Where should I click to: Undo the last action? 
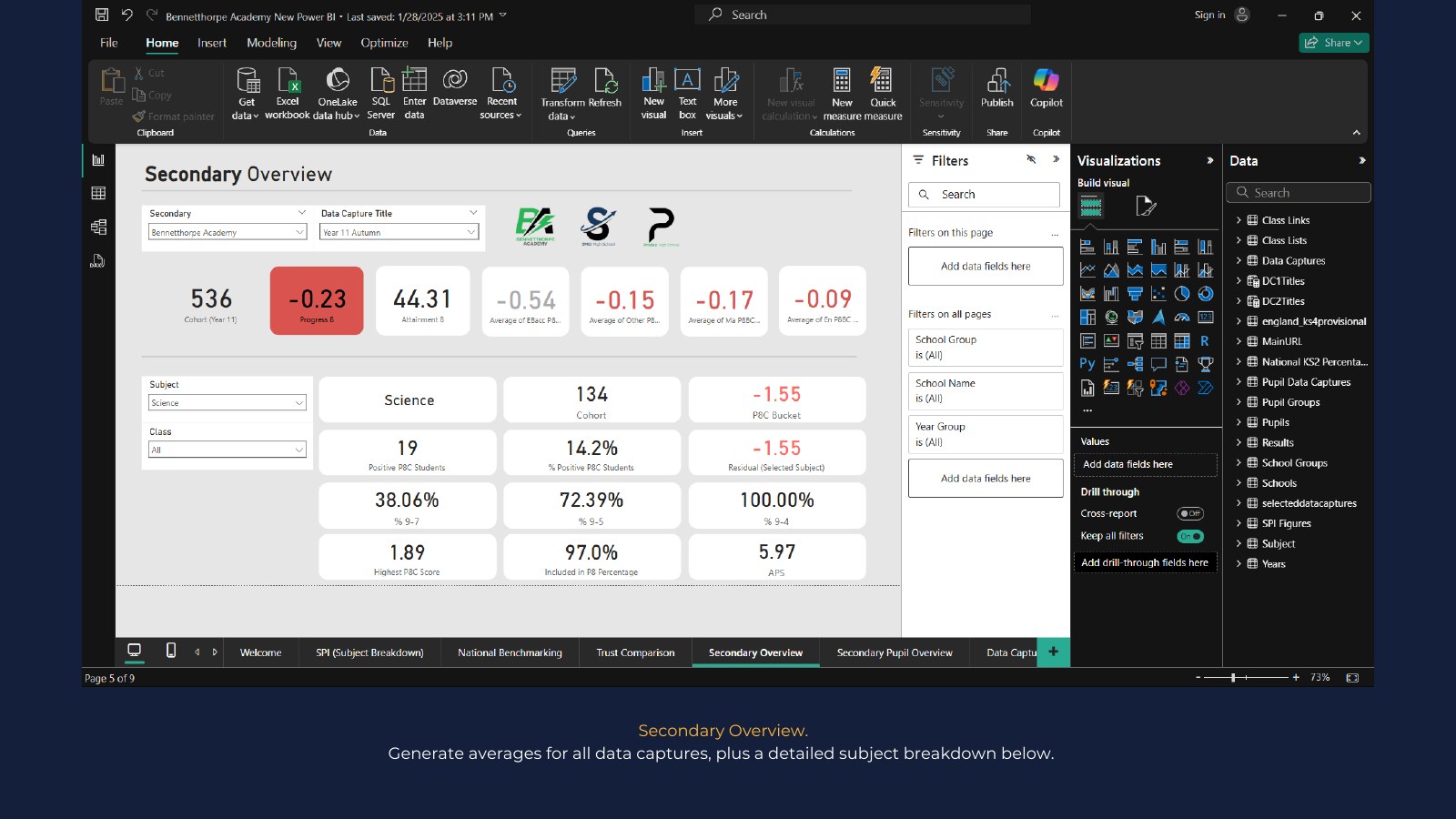click(127, 15)
